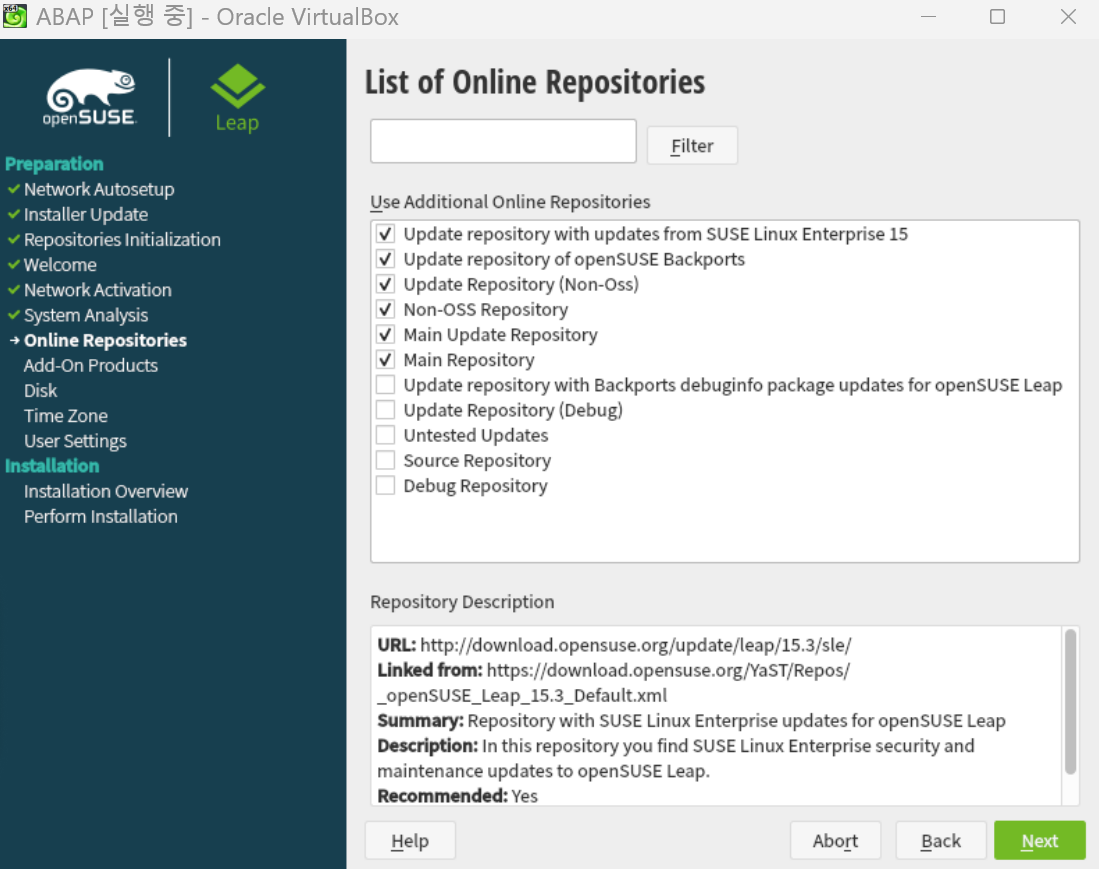Uncheck the Main Repository checkbox
The width and height of the screenshot is (1099, 869).
pyautogui.click(x=385, y=360)
